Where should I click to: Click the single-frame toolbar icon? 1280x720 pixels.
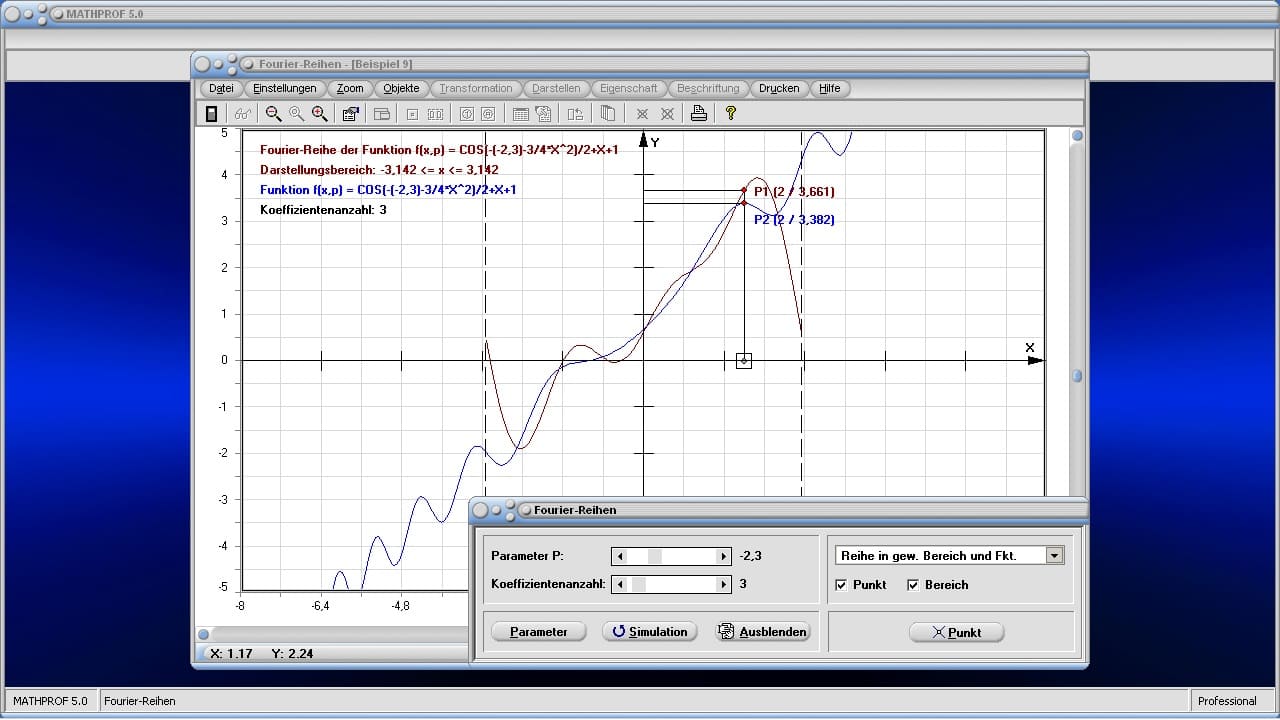coord(413,114)
